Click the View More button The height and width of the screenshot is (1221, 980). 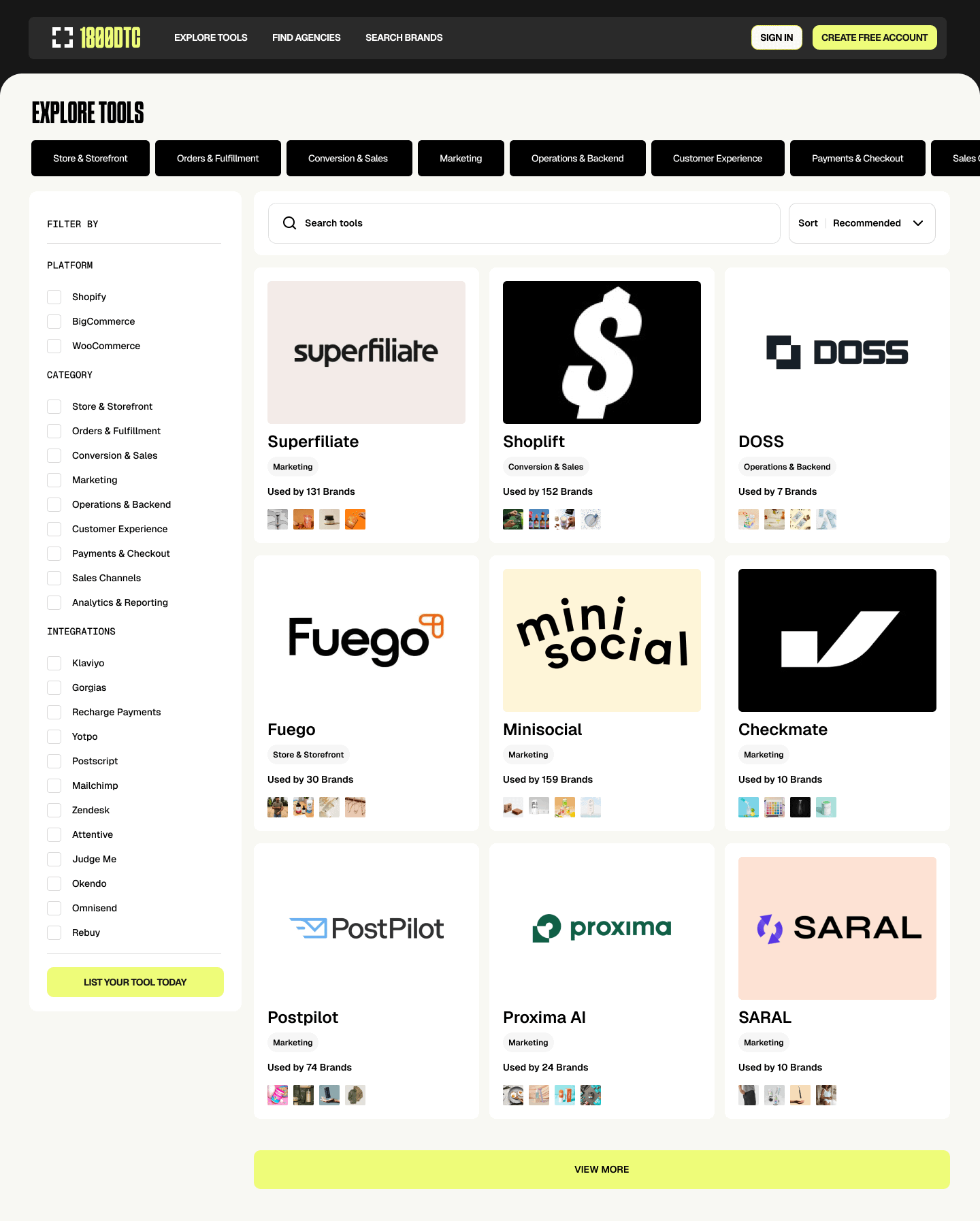(x=602, y=1169)
